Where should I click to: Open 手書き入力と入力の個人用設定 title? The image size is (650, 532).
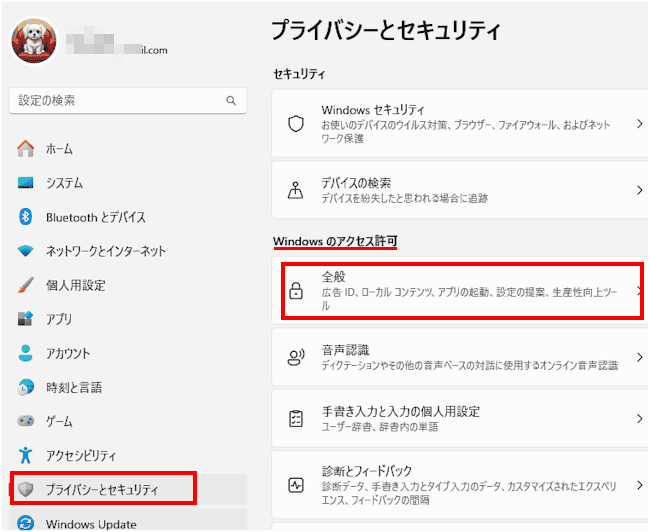click(401, 411)
